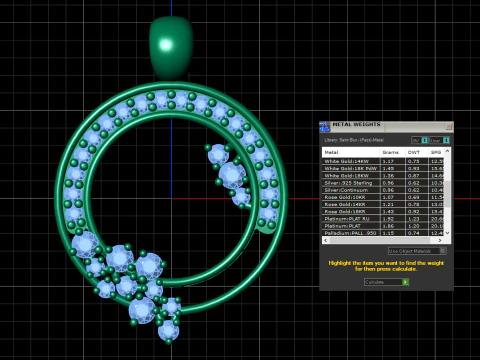Select the Rose Gold 18KR row
Screen dimensions: 480x360
383,212
